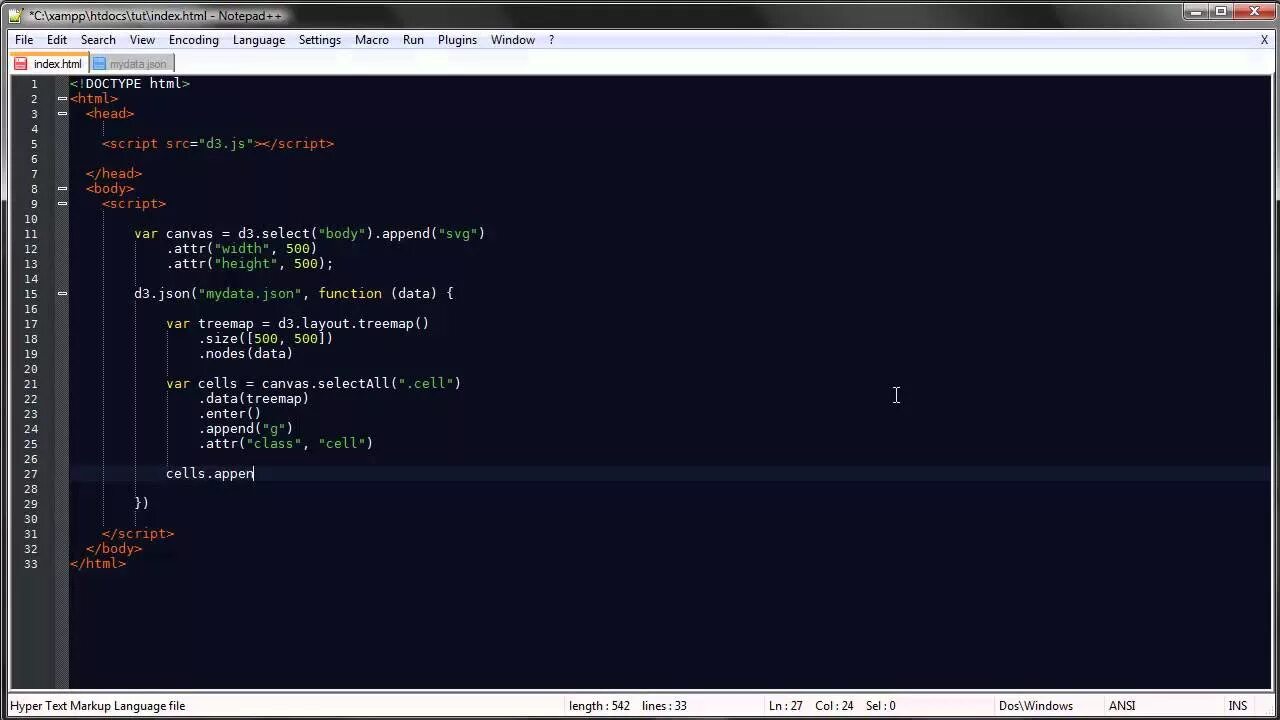Viewport: 1280px width, 720px height.
Task: Close current document with menu bar X
Action: point(1264,40)
